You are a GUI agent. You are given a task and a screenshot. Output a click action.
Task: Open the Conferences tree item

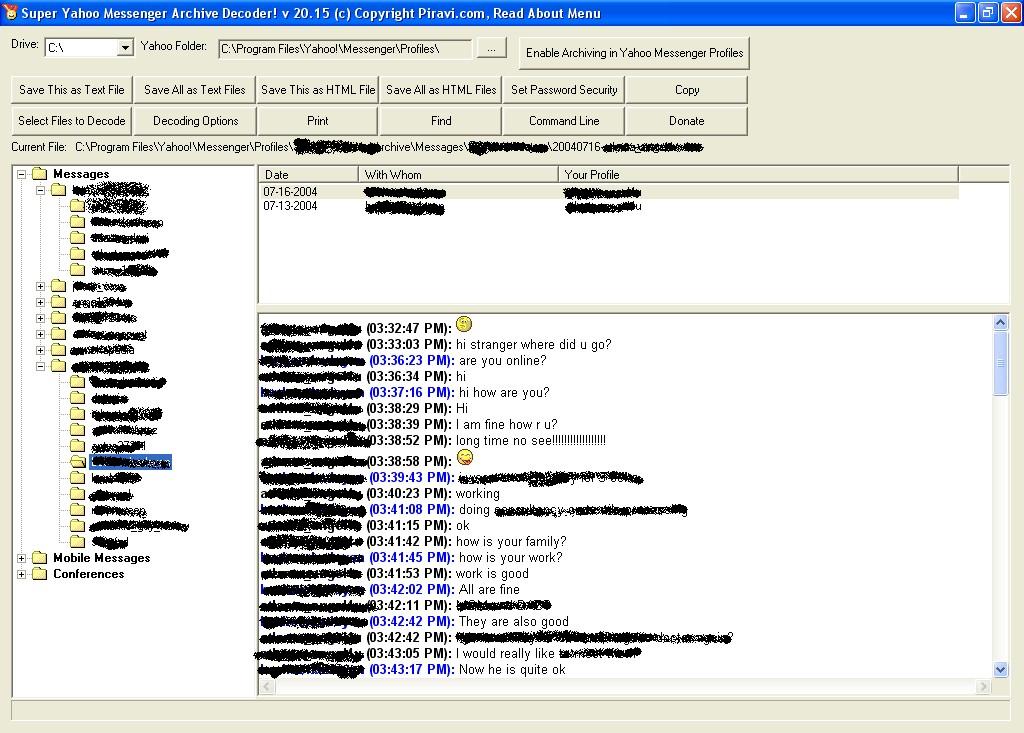[x=88, y=574]
